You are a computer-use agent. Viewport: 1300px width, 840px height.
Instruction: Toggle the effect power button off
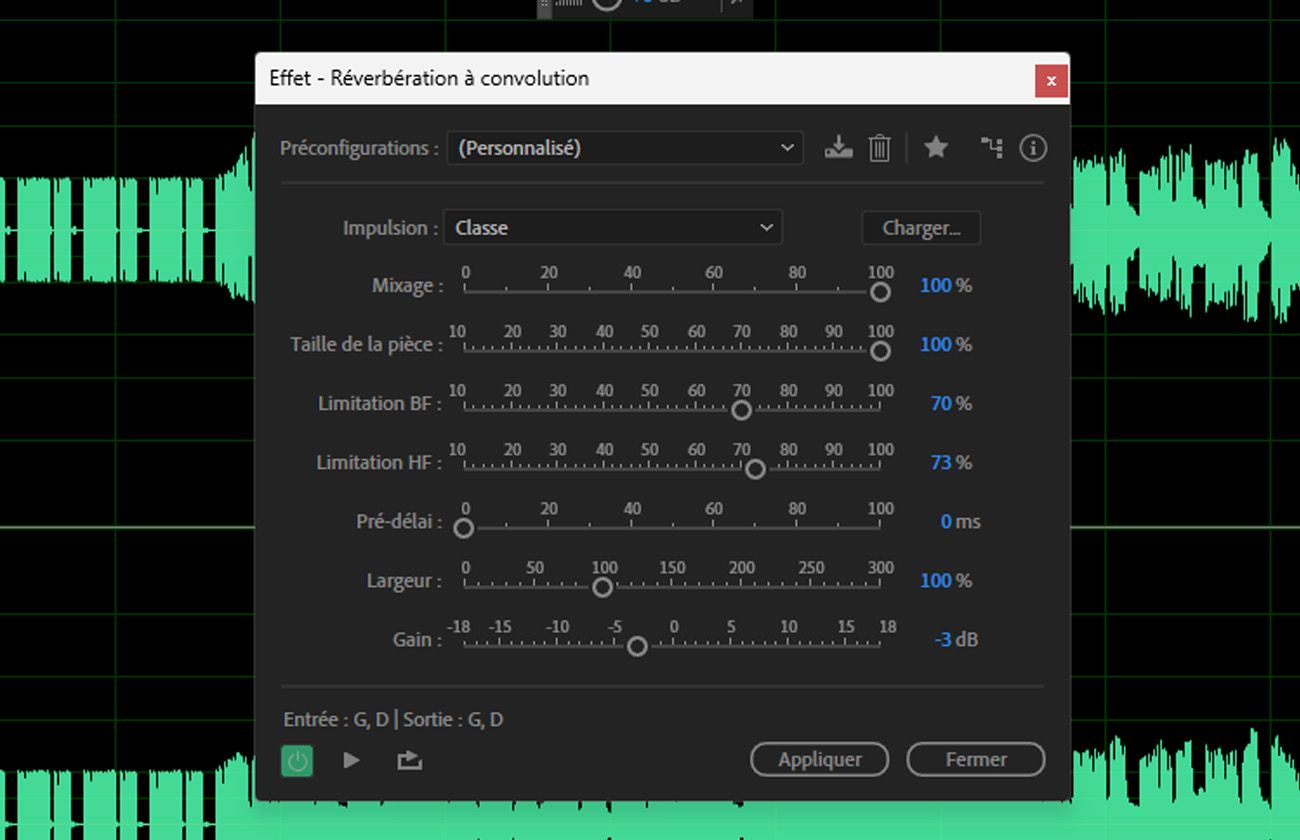pos(297,760)
